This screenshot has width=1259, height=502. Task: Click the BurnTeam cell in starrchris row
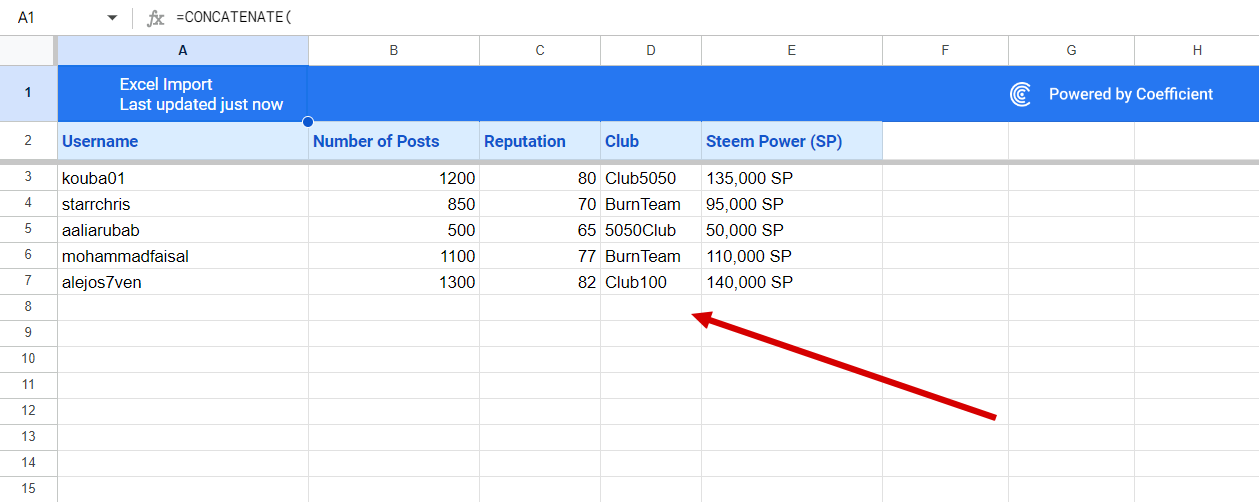(x=651, y=204)
